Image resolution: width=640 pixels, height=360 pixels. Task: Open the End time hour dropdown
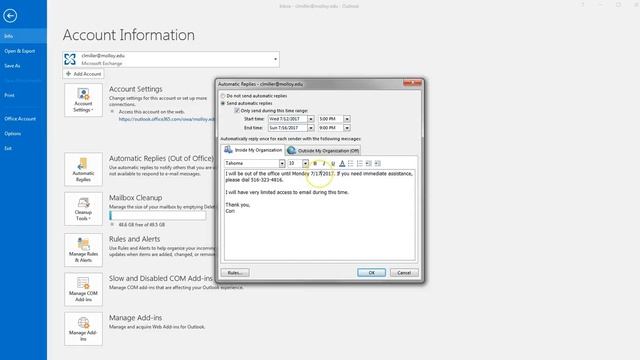347,128
